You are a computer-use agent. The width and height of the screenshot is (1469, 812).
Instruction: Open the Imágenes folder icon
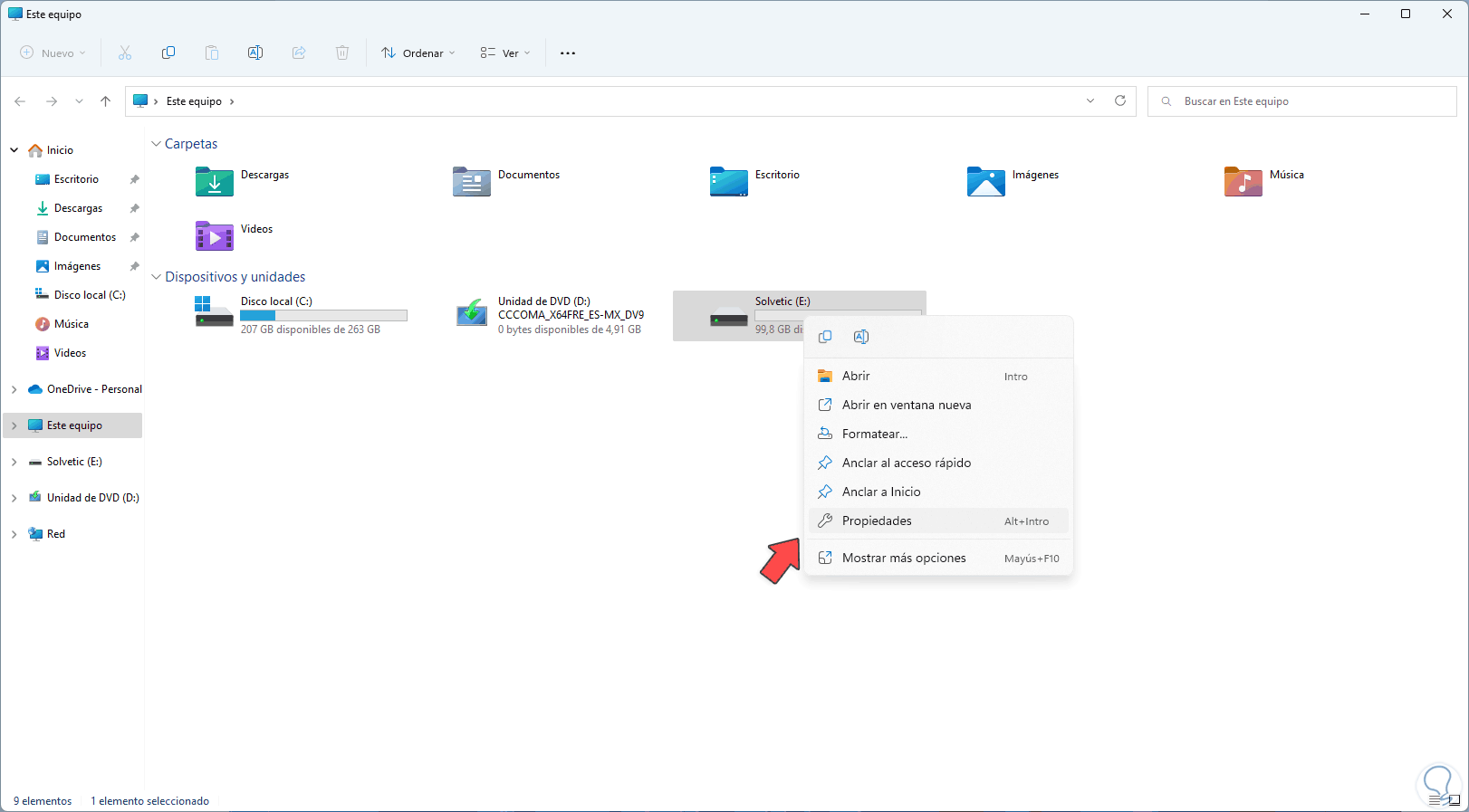986,182
